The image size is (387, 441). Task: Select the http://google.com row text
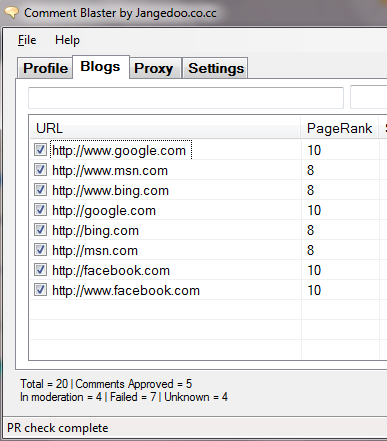[104, 211]
